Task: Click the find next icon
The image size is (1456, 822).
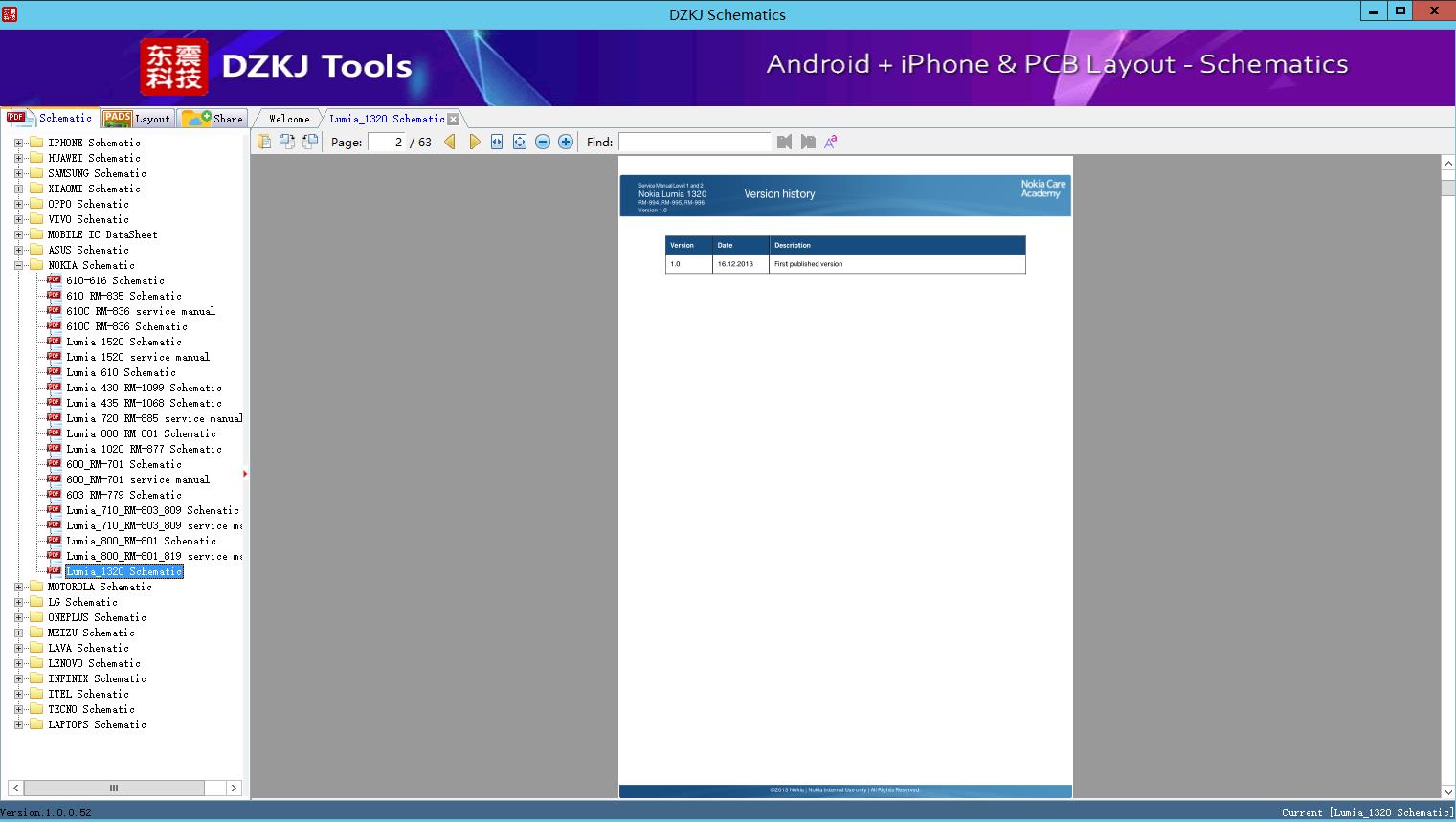Action: (x=808, y=142)
